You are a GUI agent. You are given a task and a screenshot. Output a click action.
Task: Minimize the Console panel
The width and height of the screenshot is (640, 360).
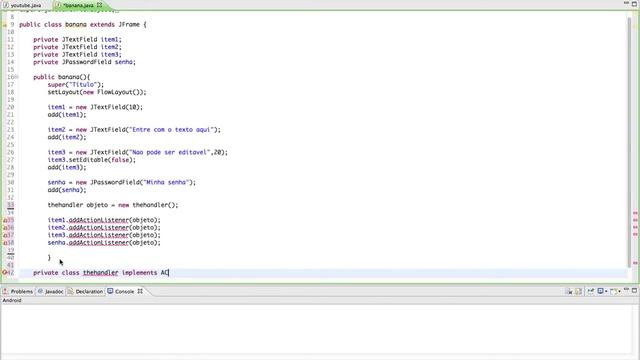[x=627, y=290]
